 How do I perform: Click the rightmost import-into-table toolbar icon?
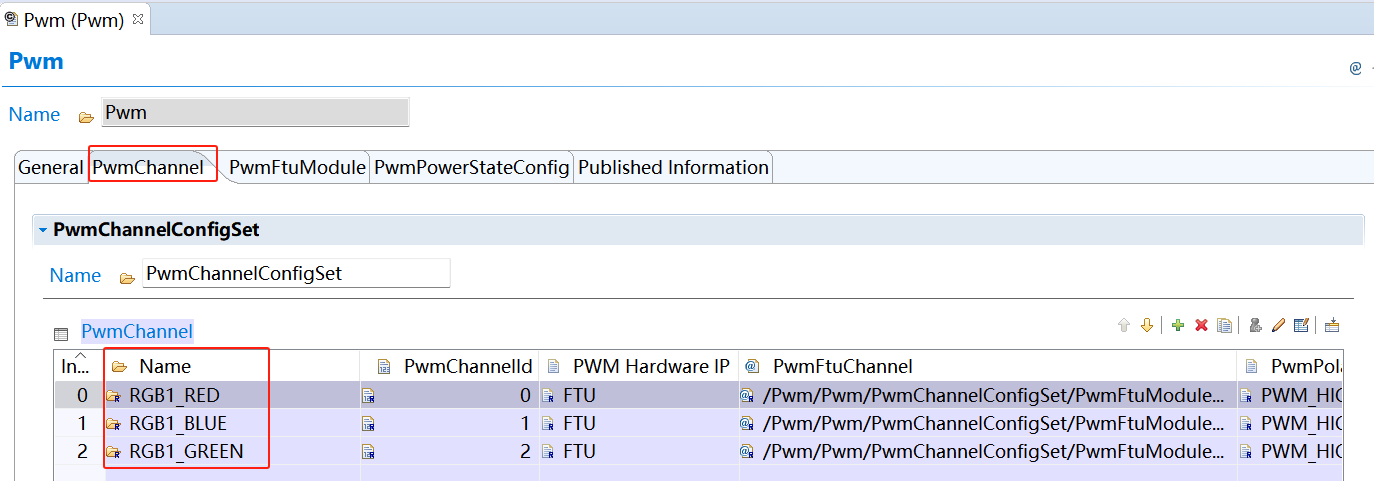(x=1331, y=325)
